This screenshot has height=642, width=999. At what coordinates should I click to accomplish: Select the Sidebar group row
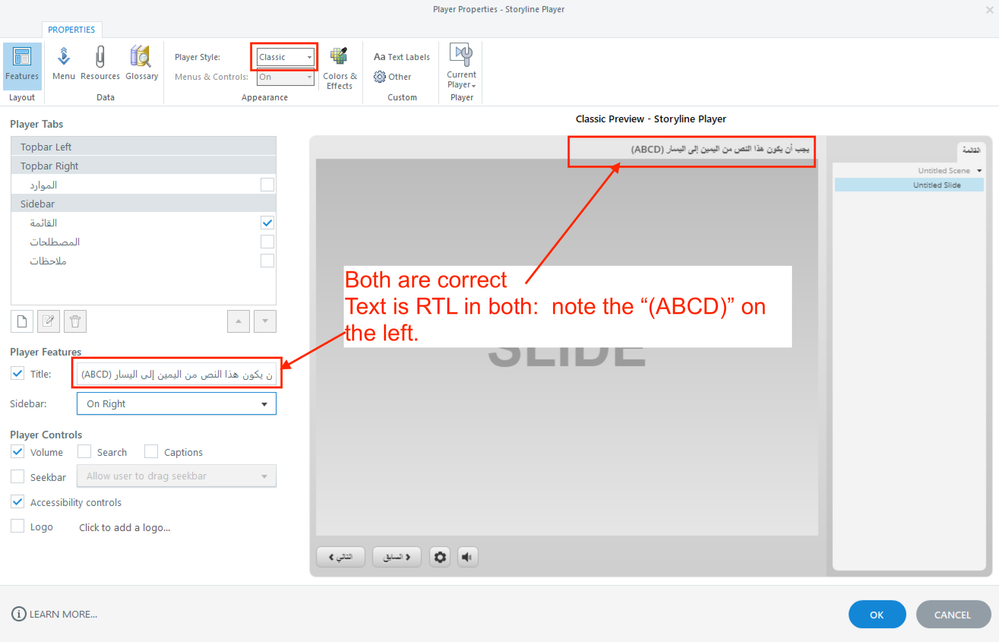point(143,204)
